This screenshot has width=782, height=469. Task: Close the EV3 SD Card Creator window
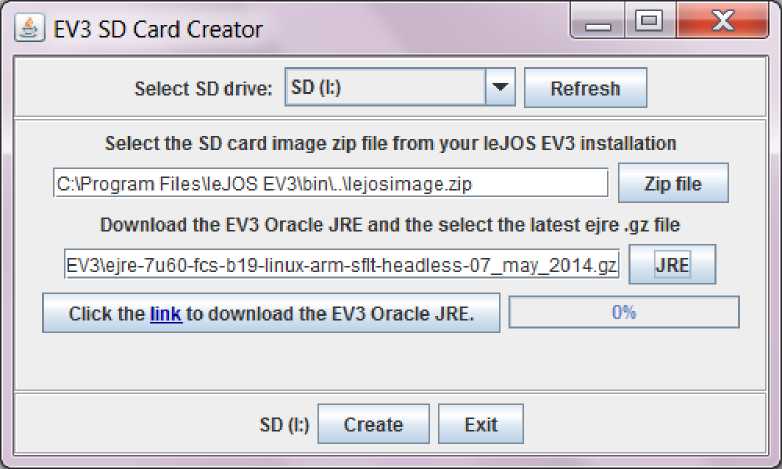coord(722,21)
